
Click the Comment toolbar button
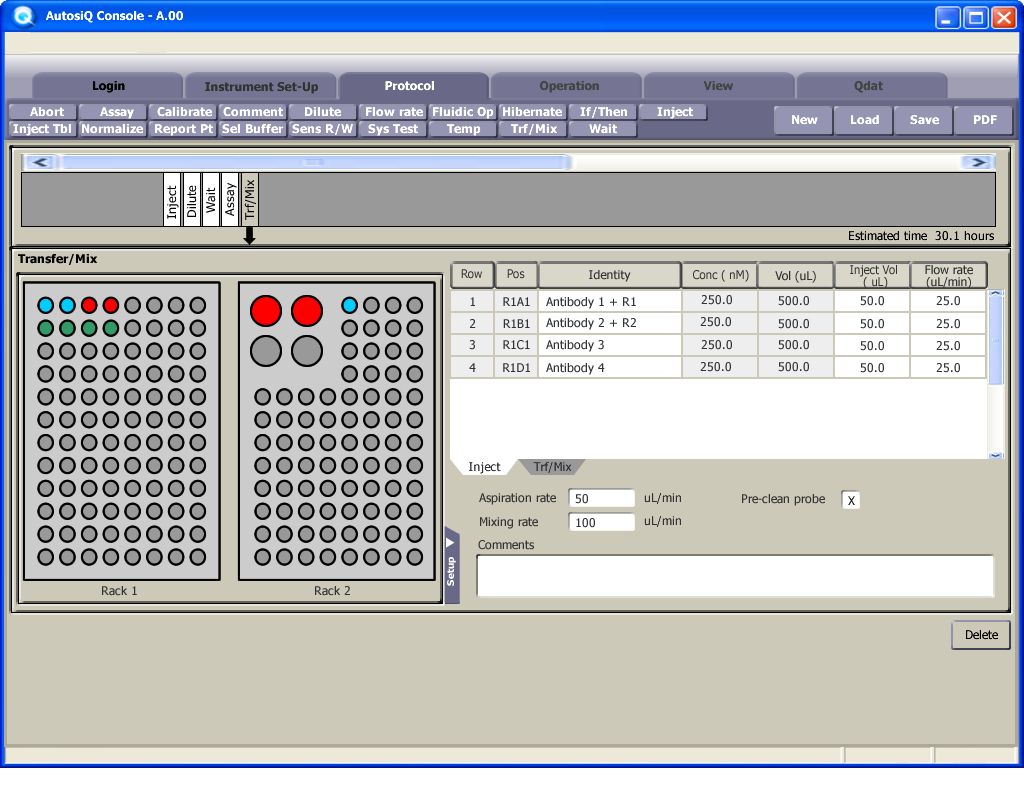tap(253, 112)
